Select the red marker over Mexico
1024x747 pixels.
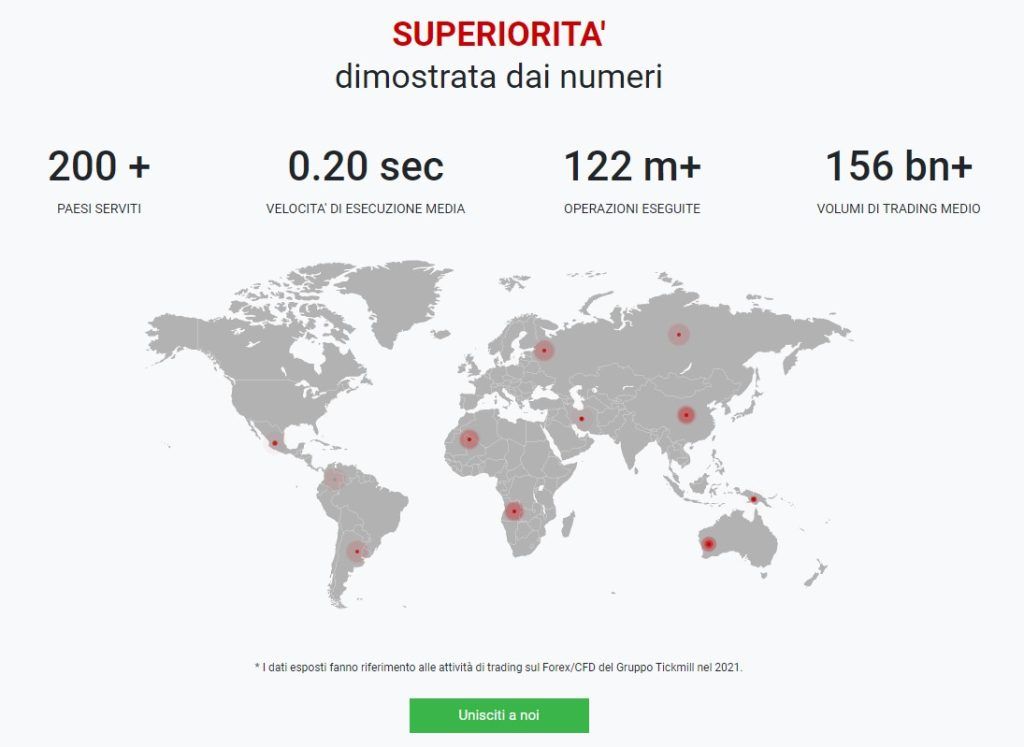point(275,443)
